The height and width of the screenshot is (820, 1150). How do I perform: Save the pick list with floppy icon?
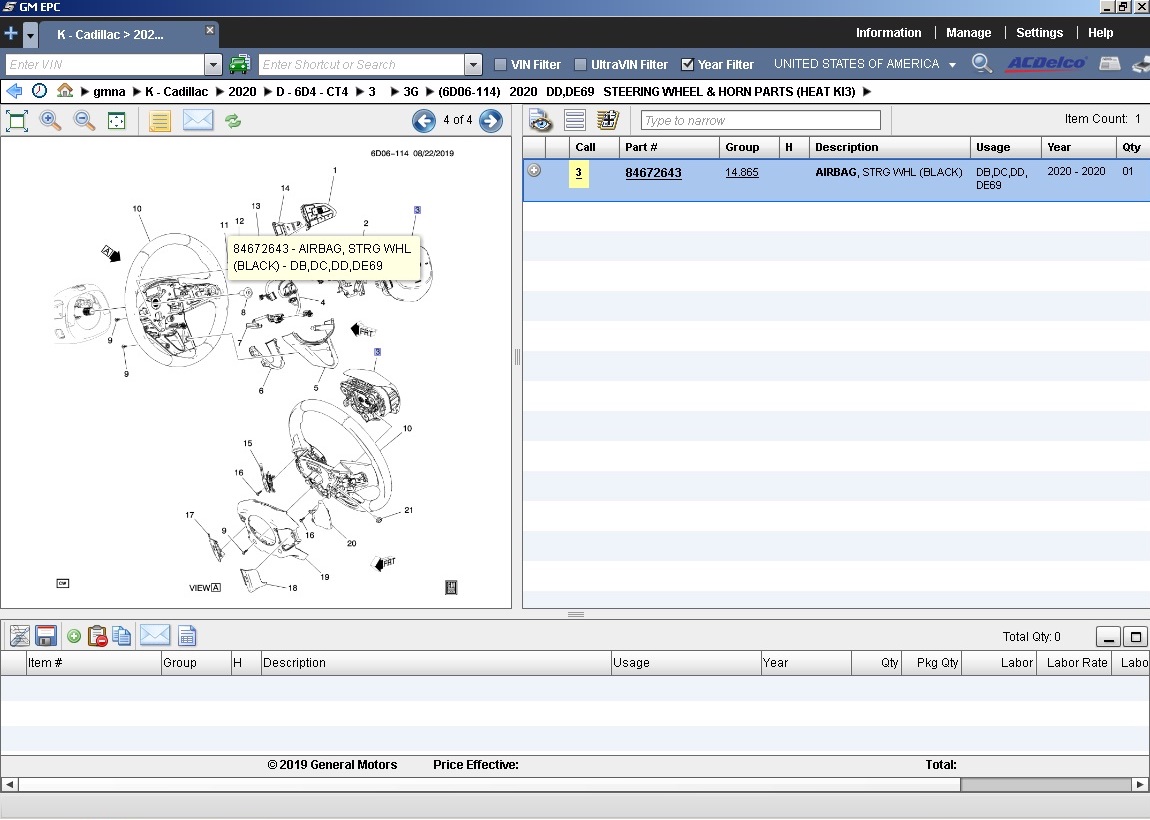(x=46, y=636)
